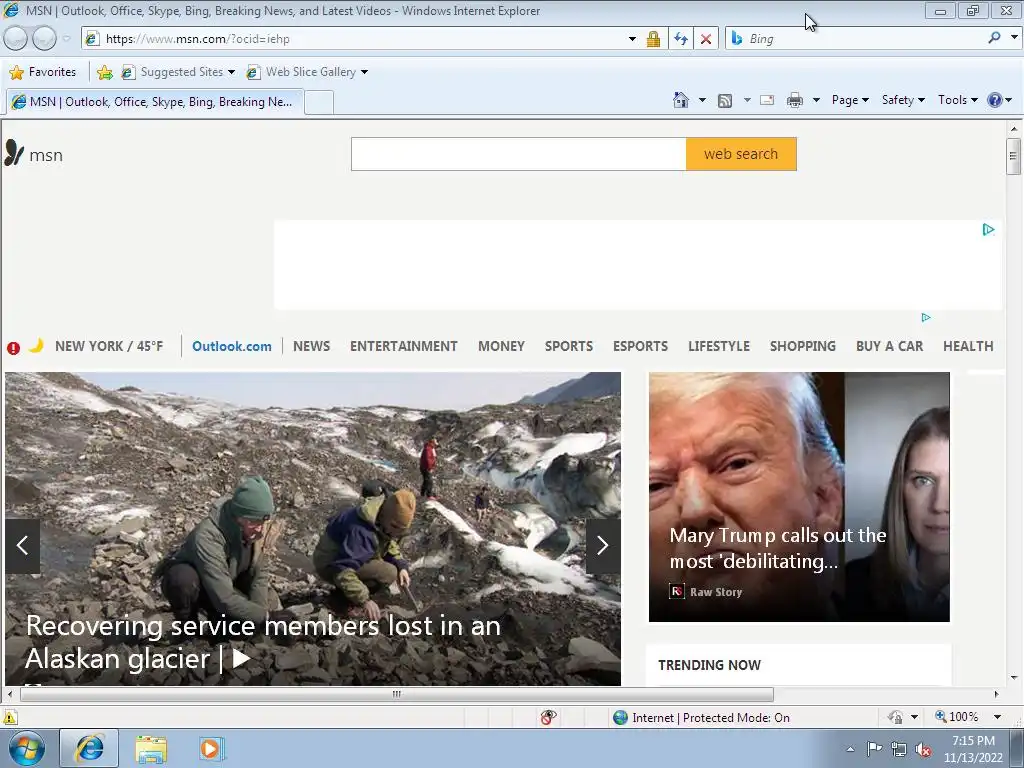Expand the zoom level dropdown arrow
This screenshot has width=1024, height=768.
tap(997, 717)
